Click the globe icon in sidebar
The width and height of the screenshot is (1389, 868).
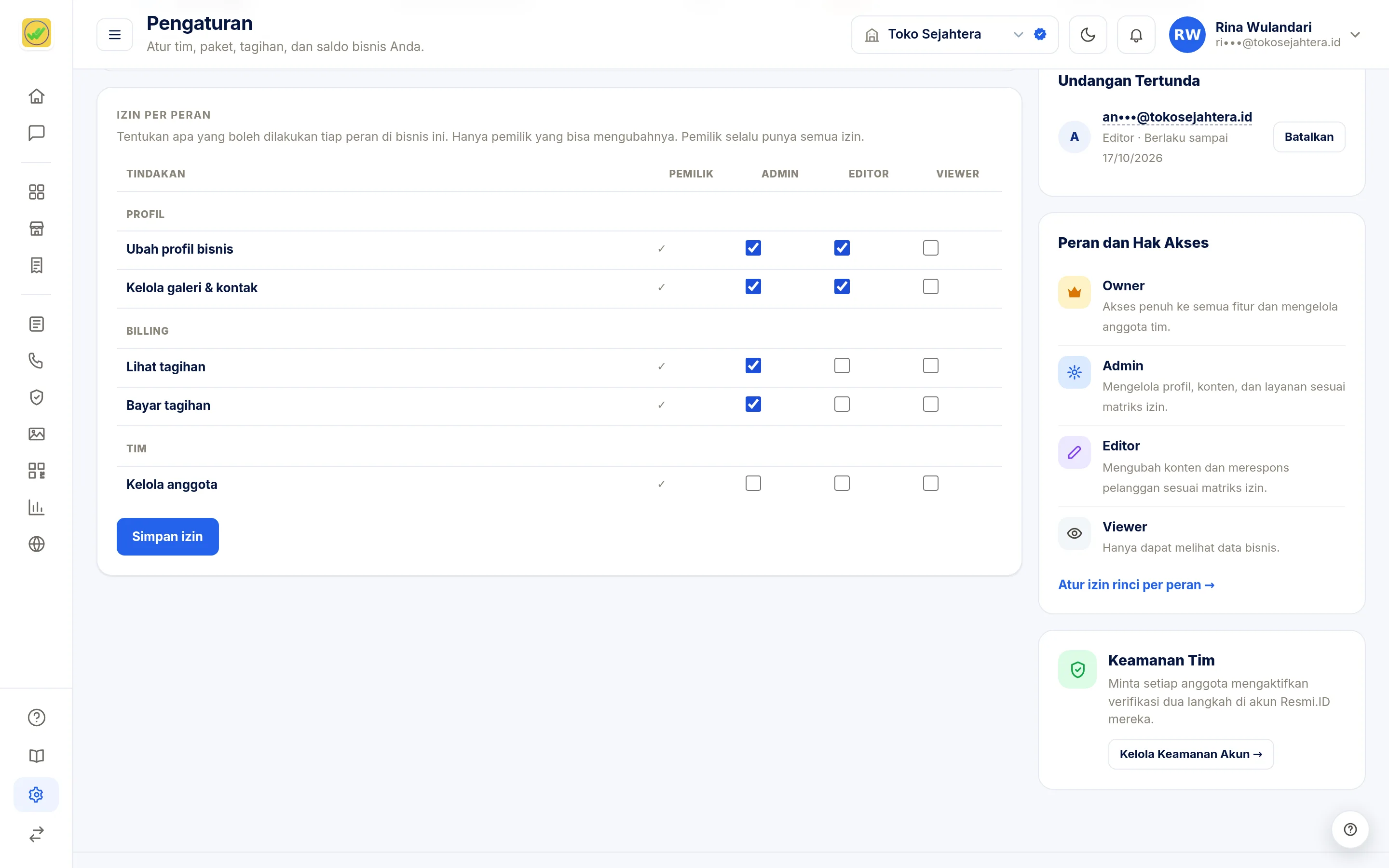(36, 543)
